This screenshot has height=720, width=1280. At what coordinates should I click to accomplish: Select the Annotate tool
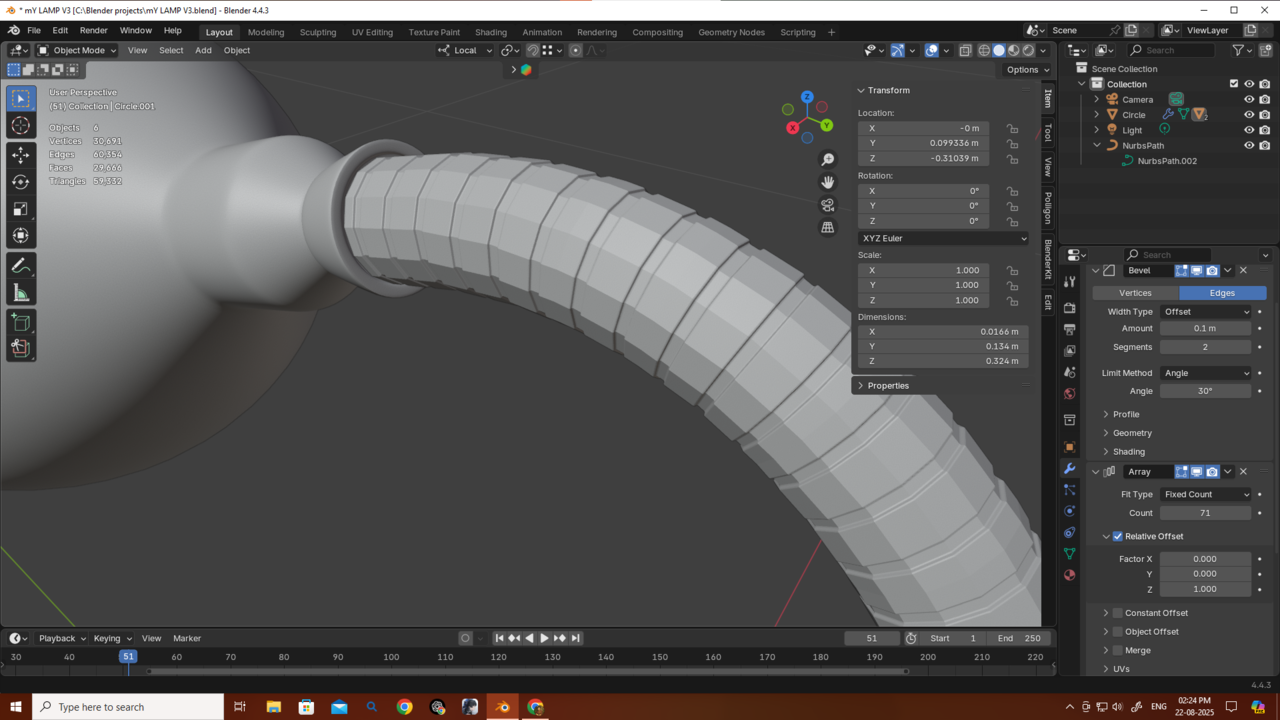pos(21,266)
